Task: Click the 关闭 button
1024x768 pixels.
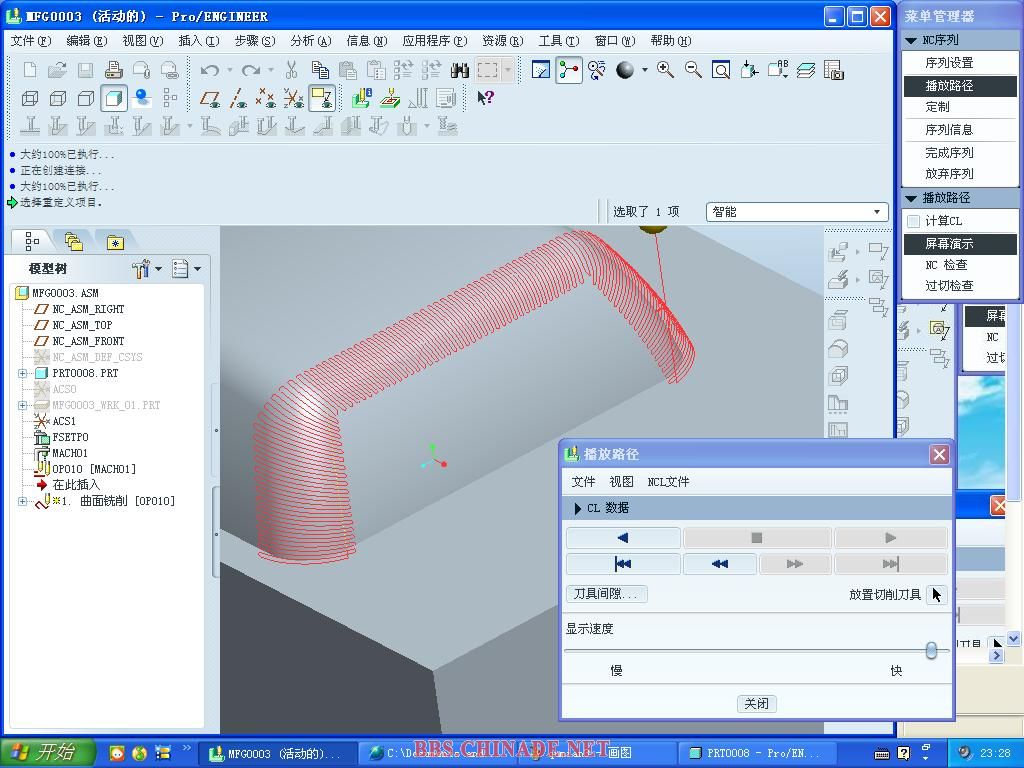Action: [x=756, y=704]
